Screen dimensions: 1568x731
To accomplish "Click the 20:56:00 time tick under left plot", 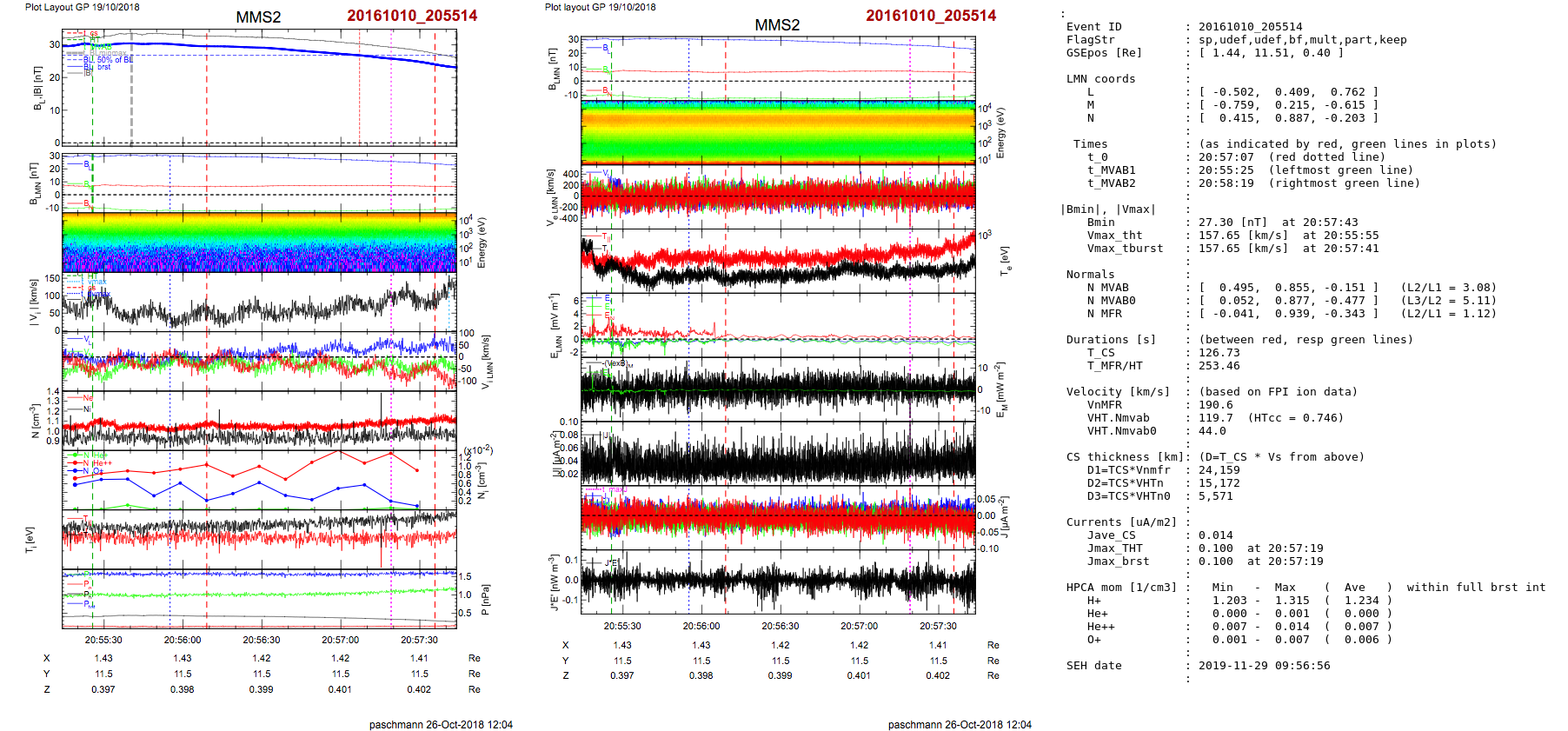I will click(x=183, y=640).
